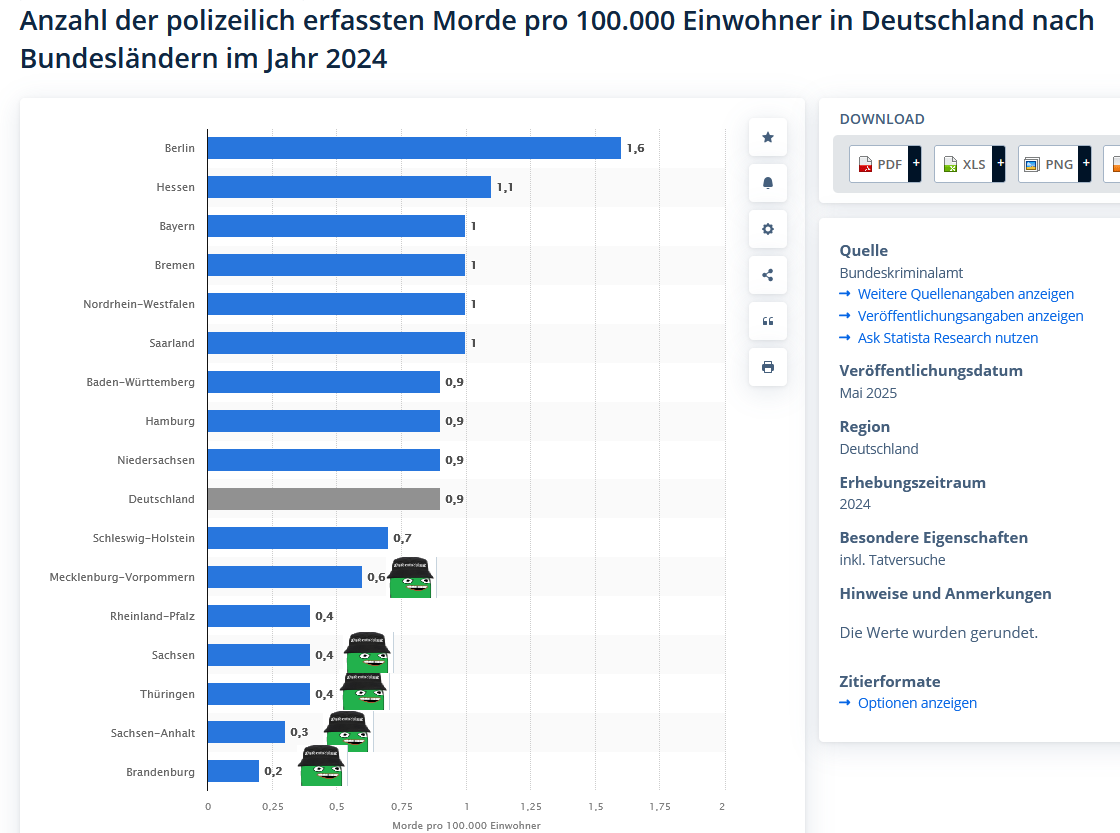
Task: Click green hat face beside Brandenburg bar
Action: coord(321,765)
